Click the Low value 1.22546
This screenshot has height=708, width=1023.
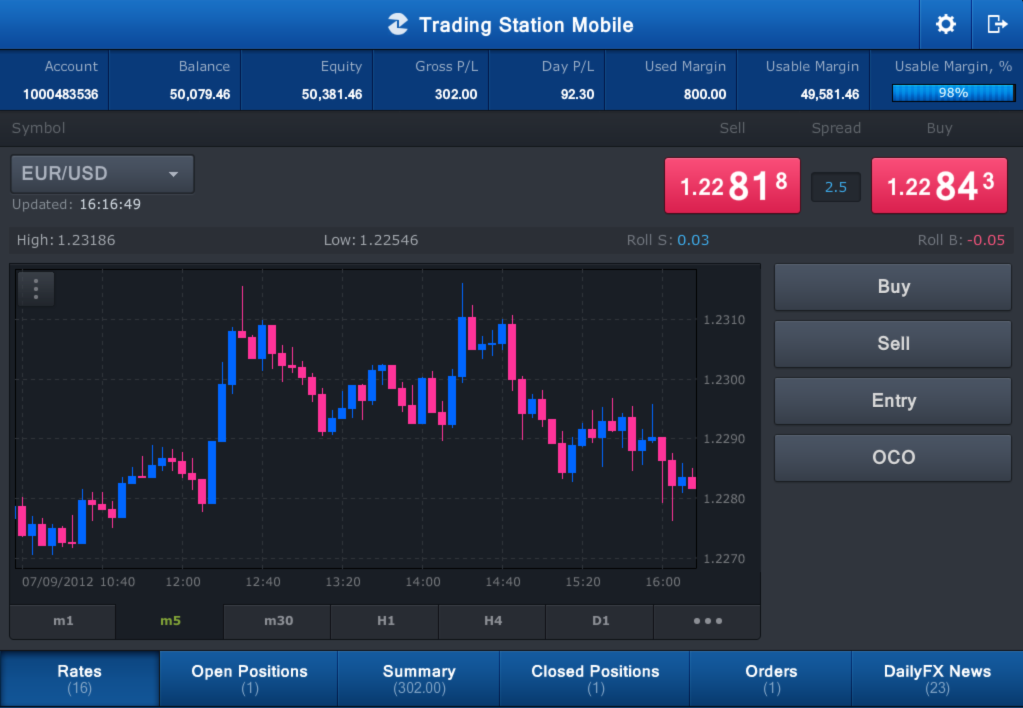click(x=389, y=240)
